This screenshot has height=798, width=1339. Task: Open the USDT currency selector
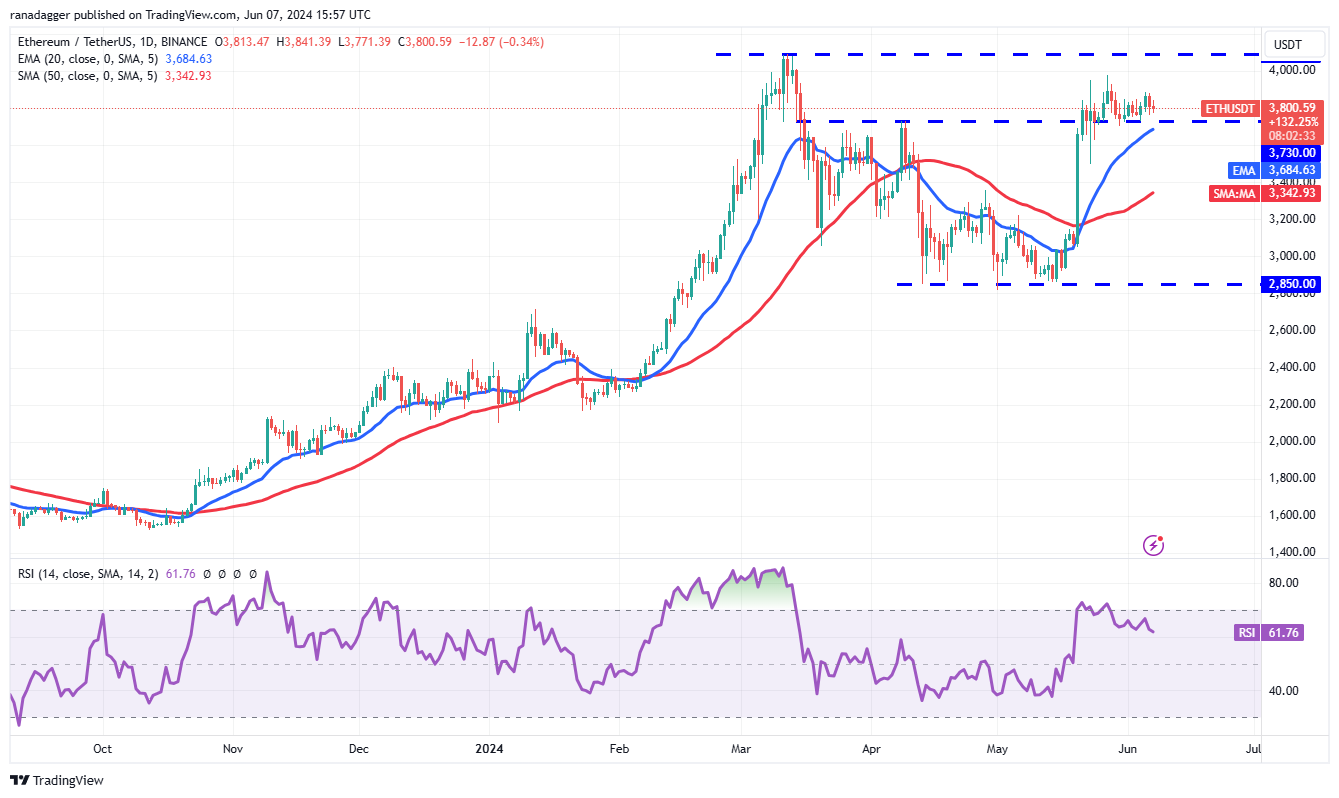1287,44
